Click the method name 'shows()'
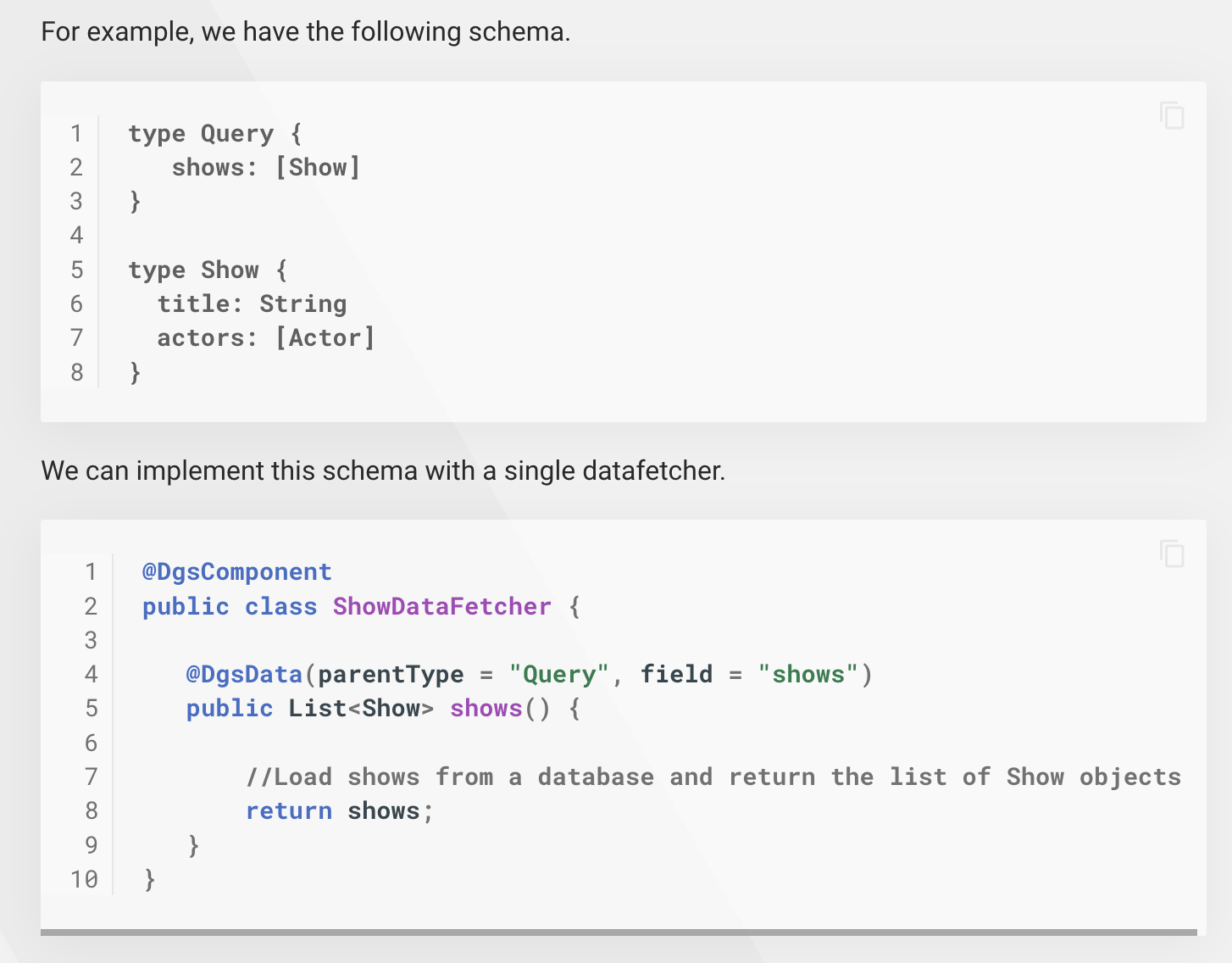The height and width of the screenshot is (963, 1232). [500, 709]
